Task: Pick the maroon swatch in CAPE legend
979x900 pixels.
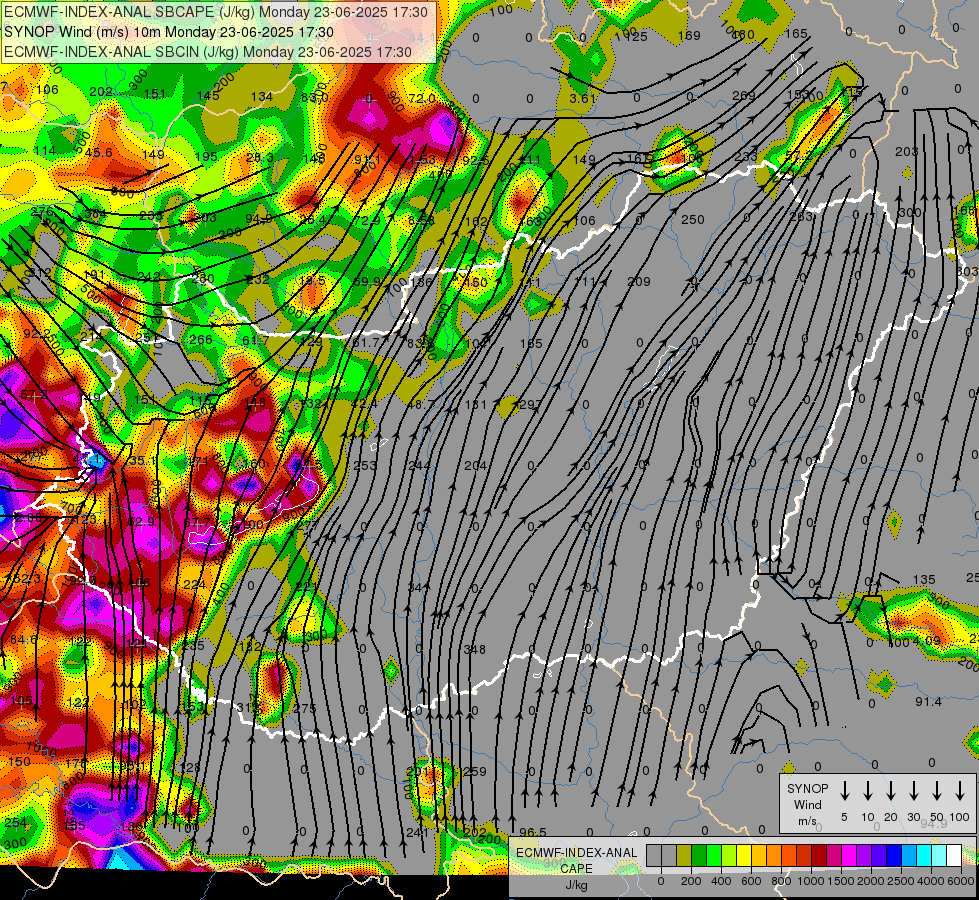Action: pos(820,856)
